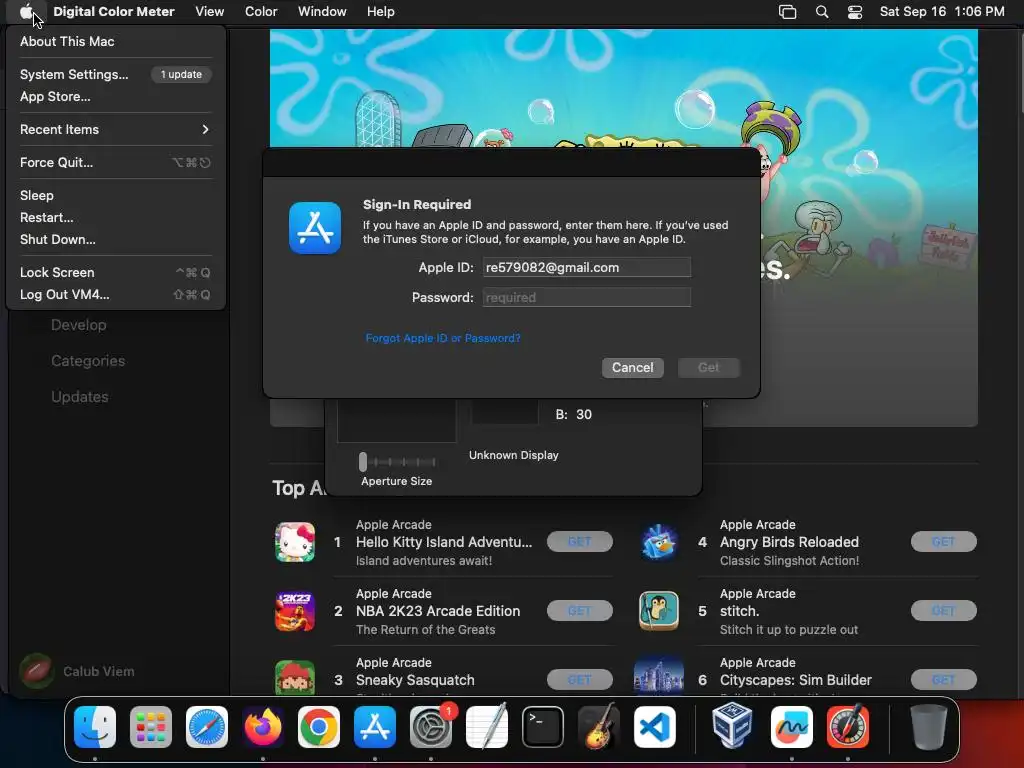Open the Apple menu icon
Screen dimensions: 1024x768
26,12
